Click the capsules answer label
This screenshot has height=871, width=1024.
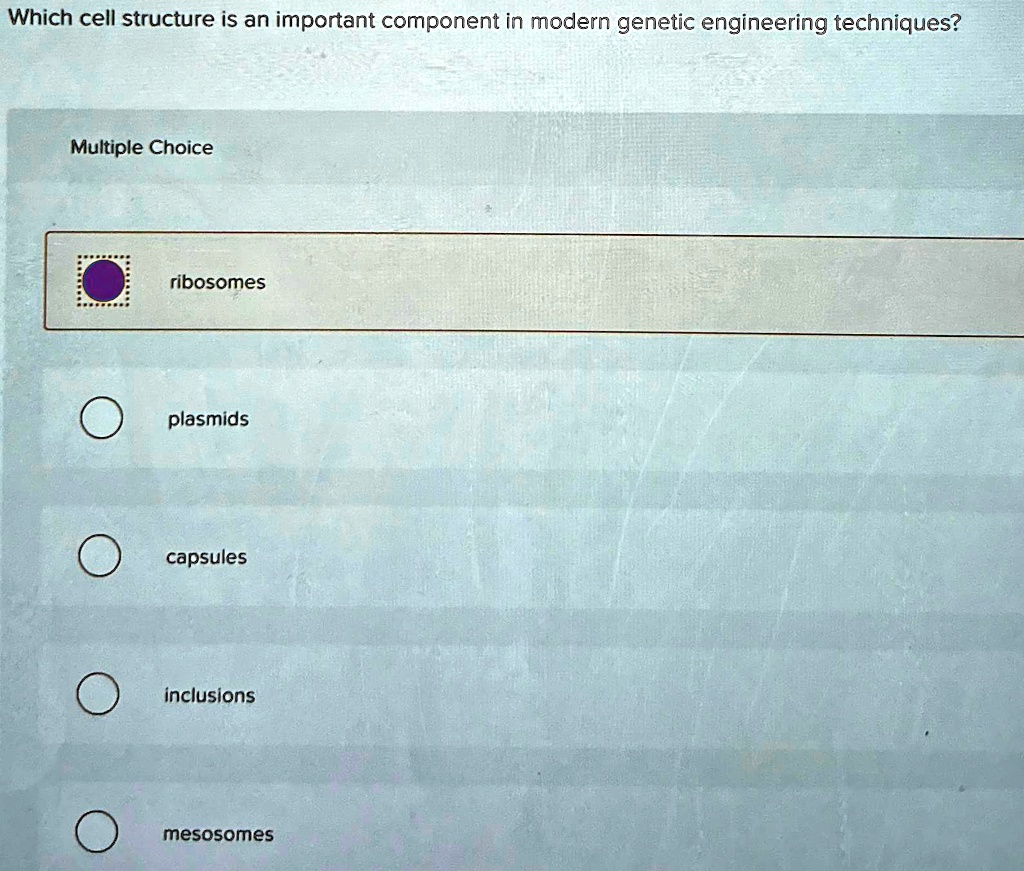tap(205, 557)
